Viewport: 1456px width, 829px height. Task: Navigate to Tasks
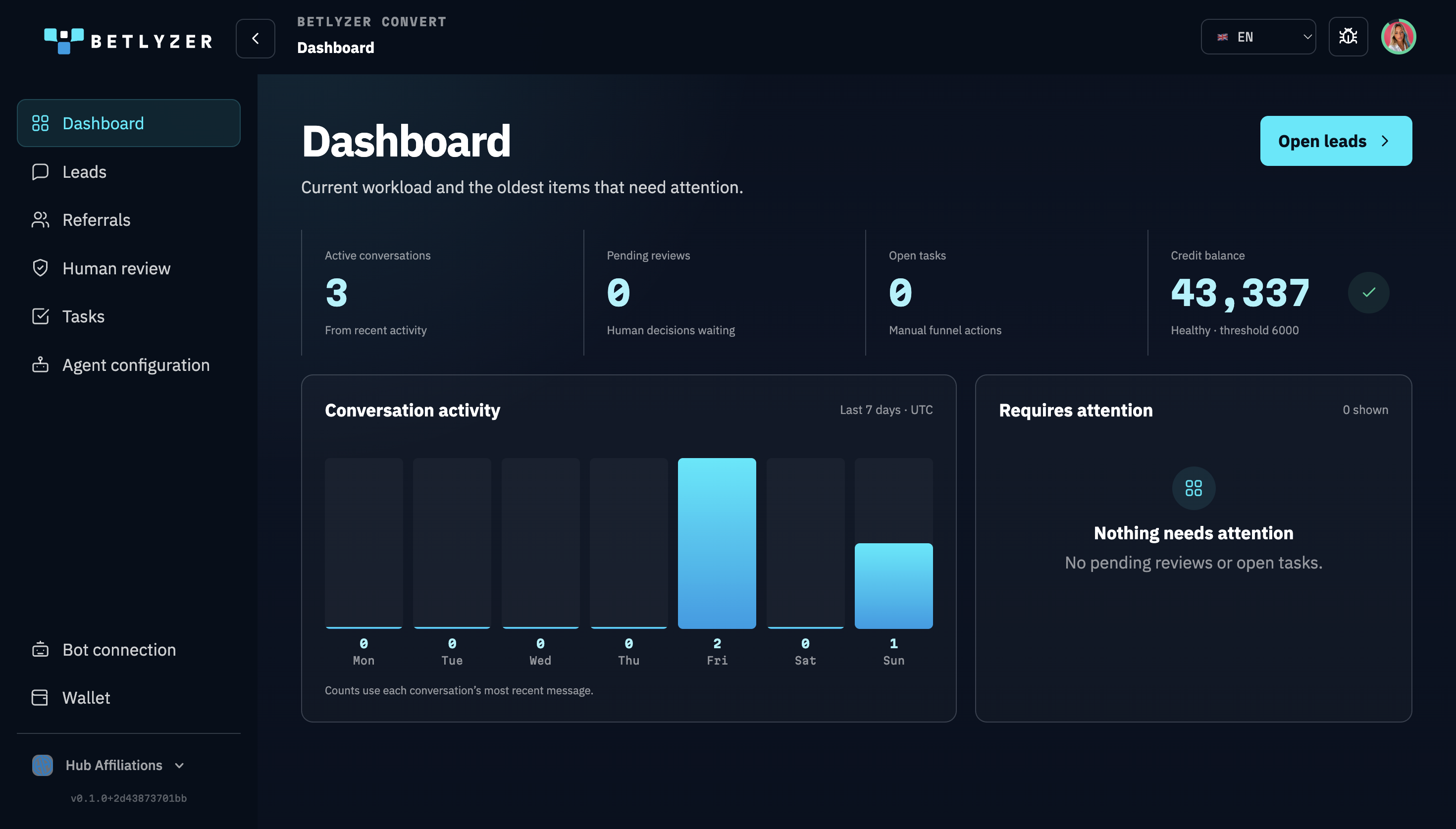click(x=129, y=316)
